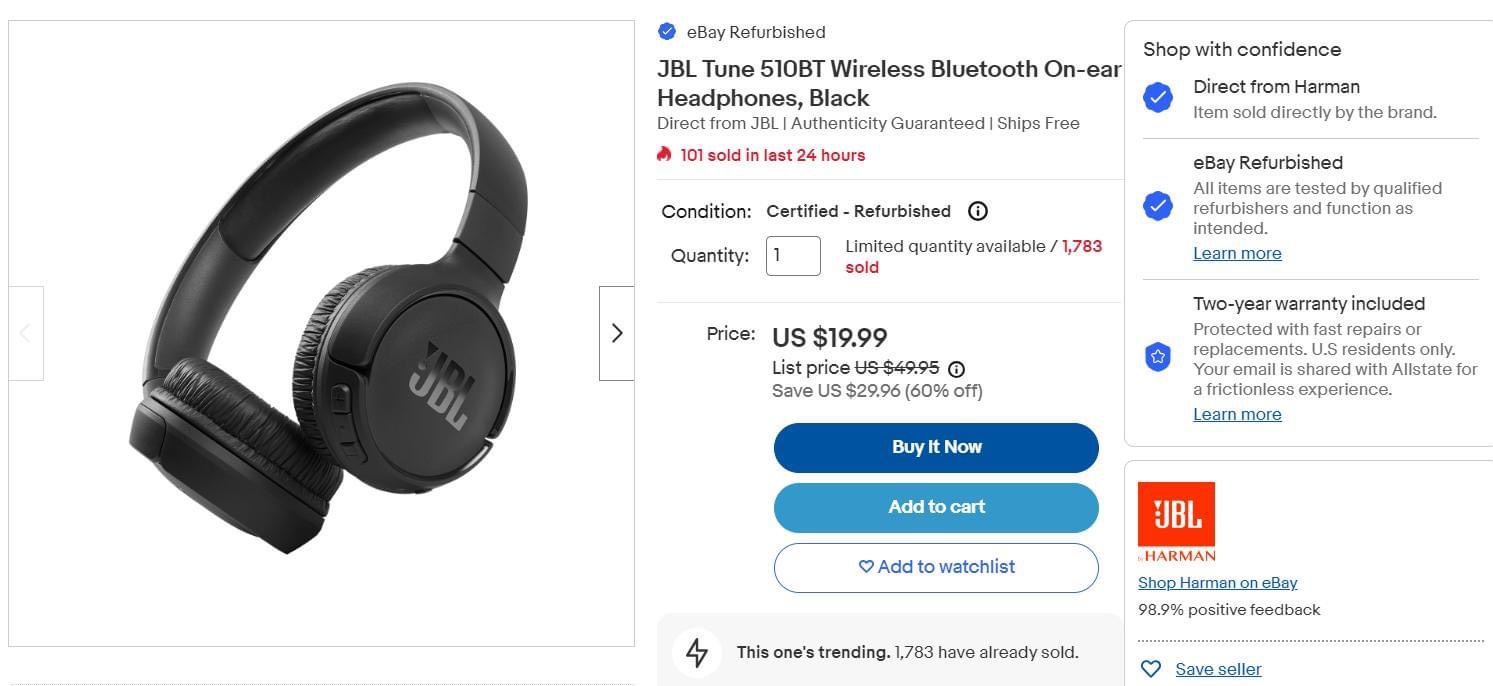
Task: Show next product image with right arrow
Action: click(x=616, y=333)
